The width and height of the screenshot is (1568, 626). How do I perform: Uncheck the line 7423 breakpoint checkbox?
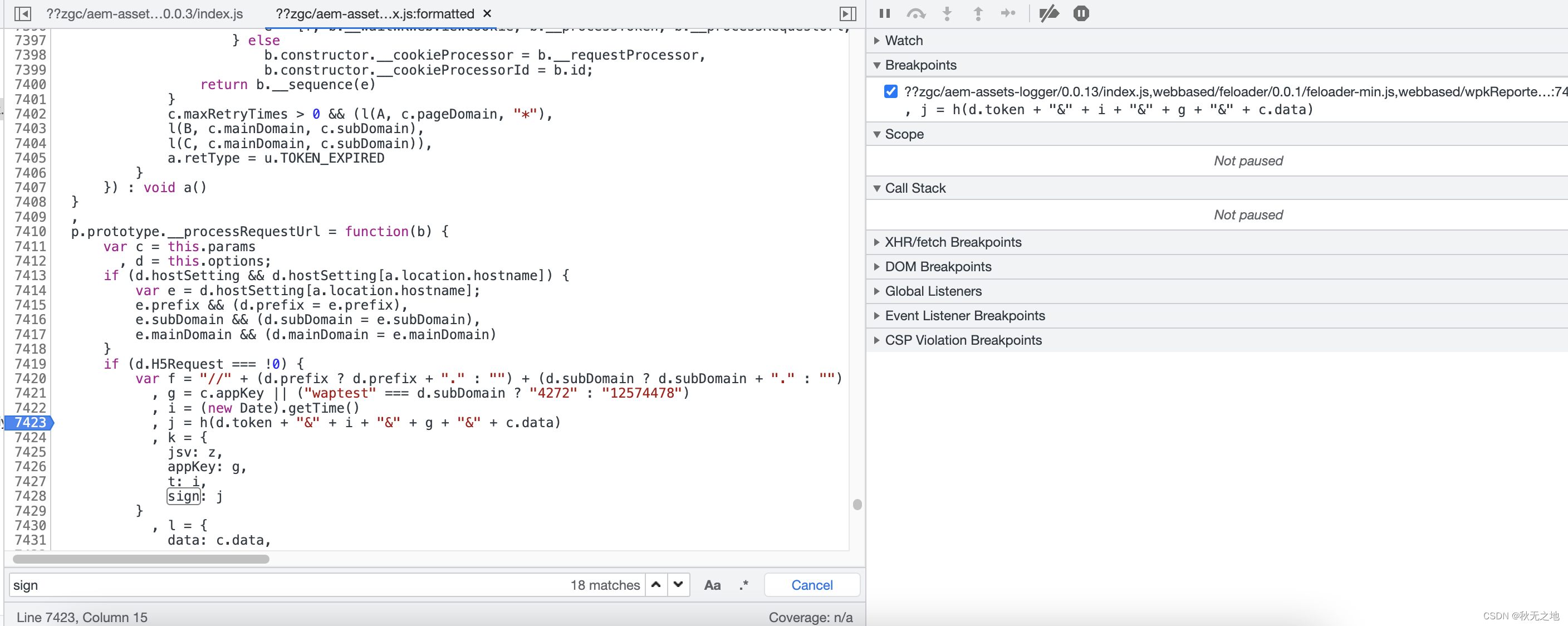click(890, 91)
